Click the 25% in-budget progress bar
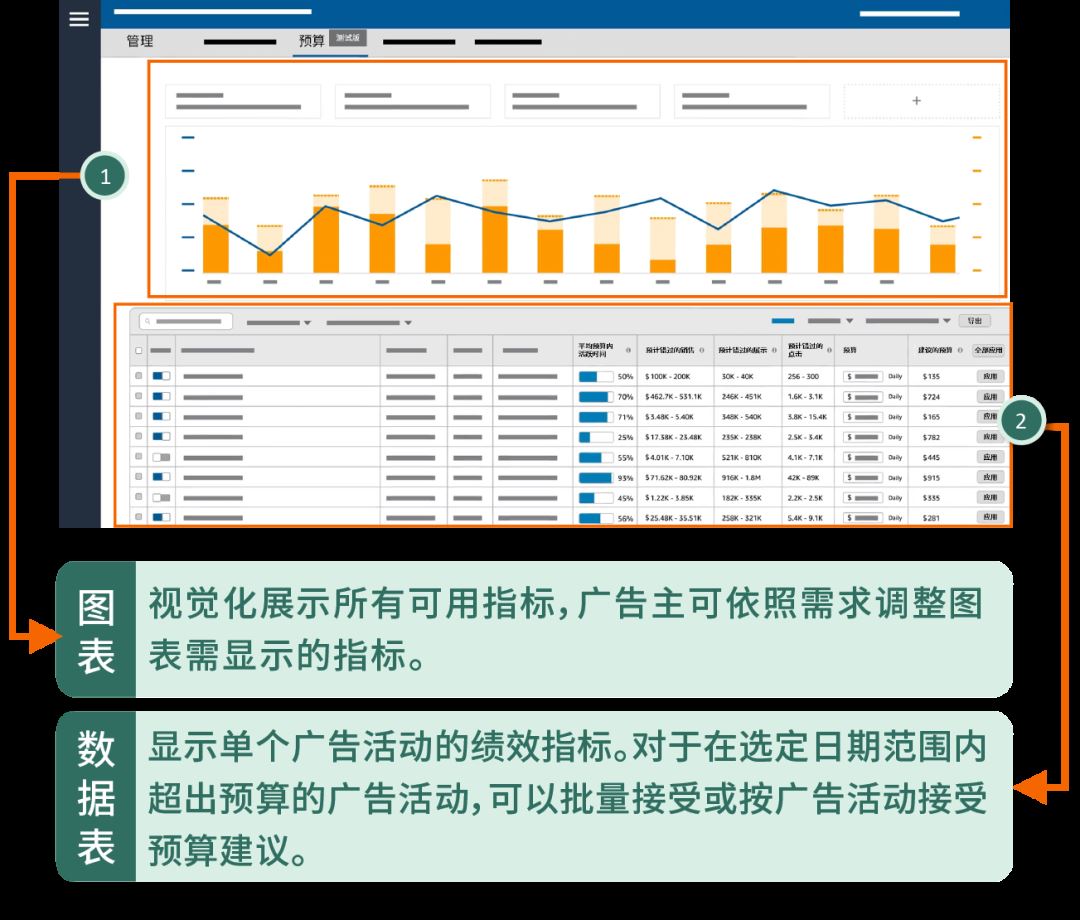 coord(596,437)
